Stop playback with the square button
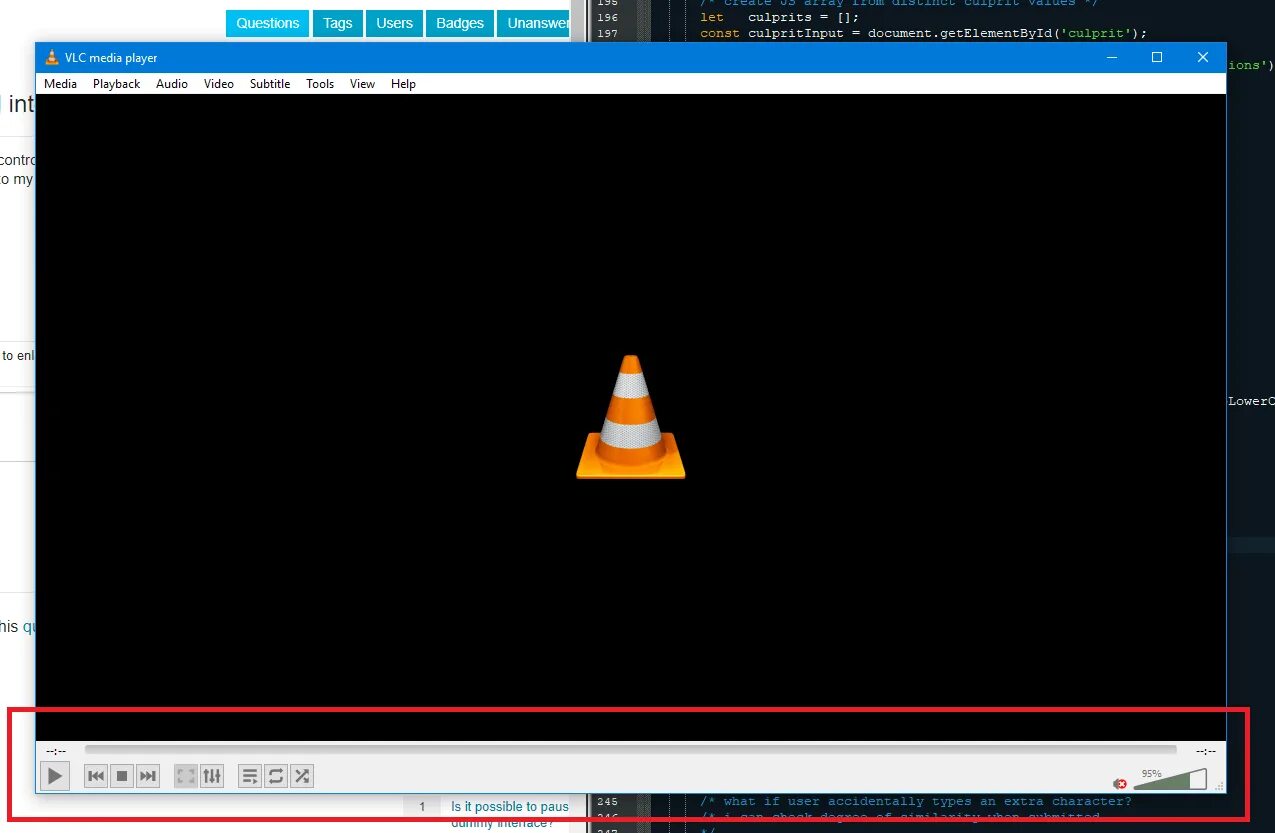1275x833 pixels. coord(122,776)
